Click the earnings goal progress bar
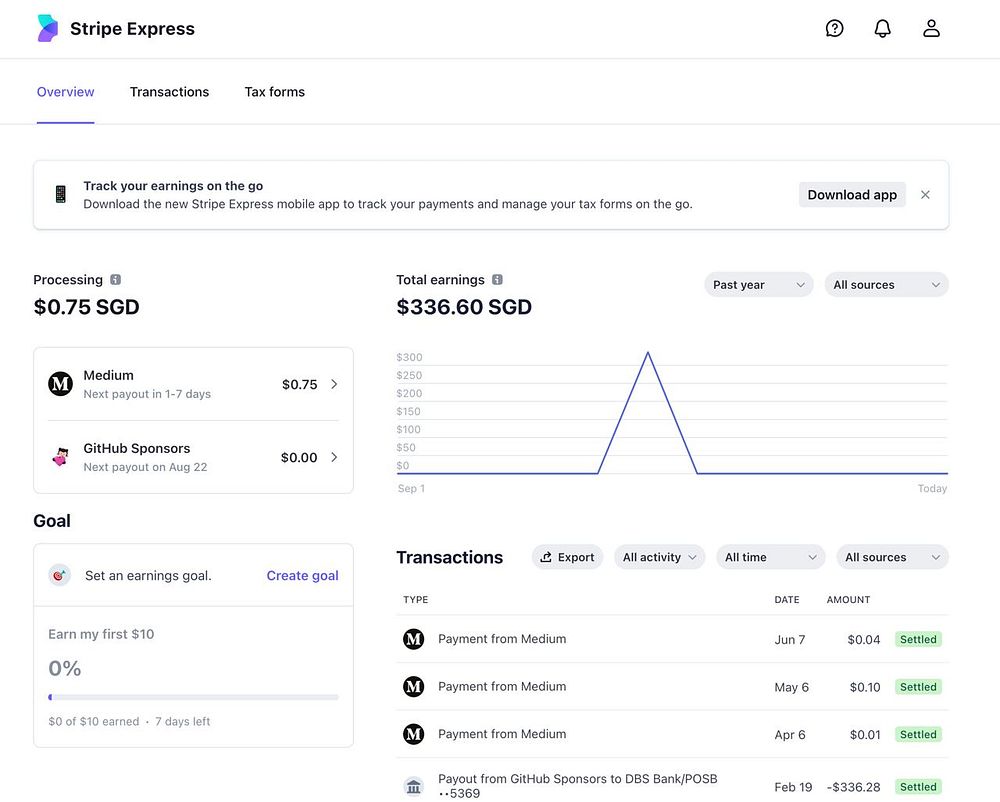The width and height of the screenshot is (1000, 802). 193,697
